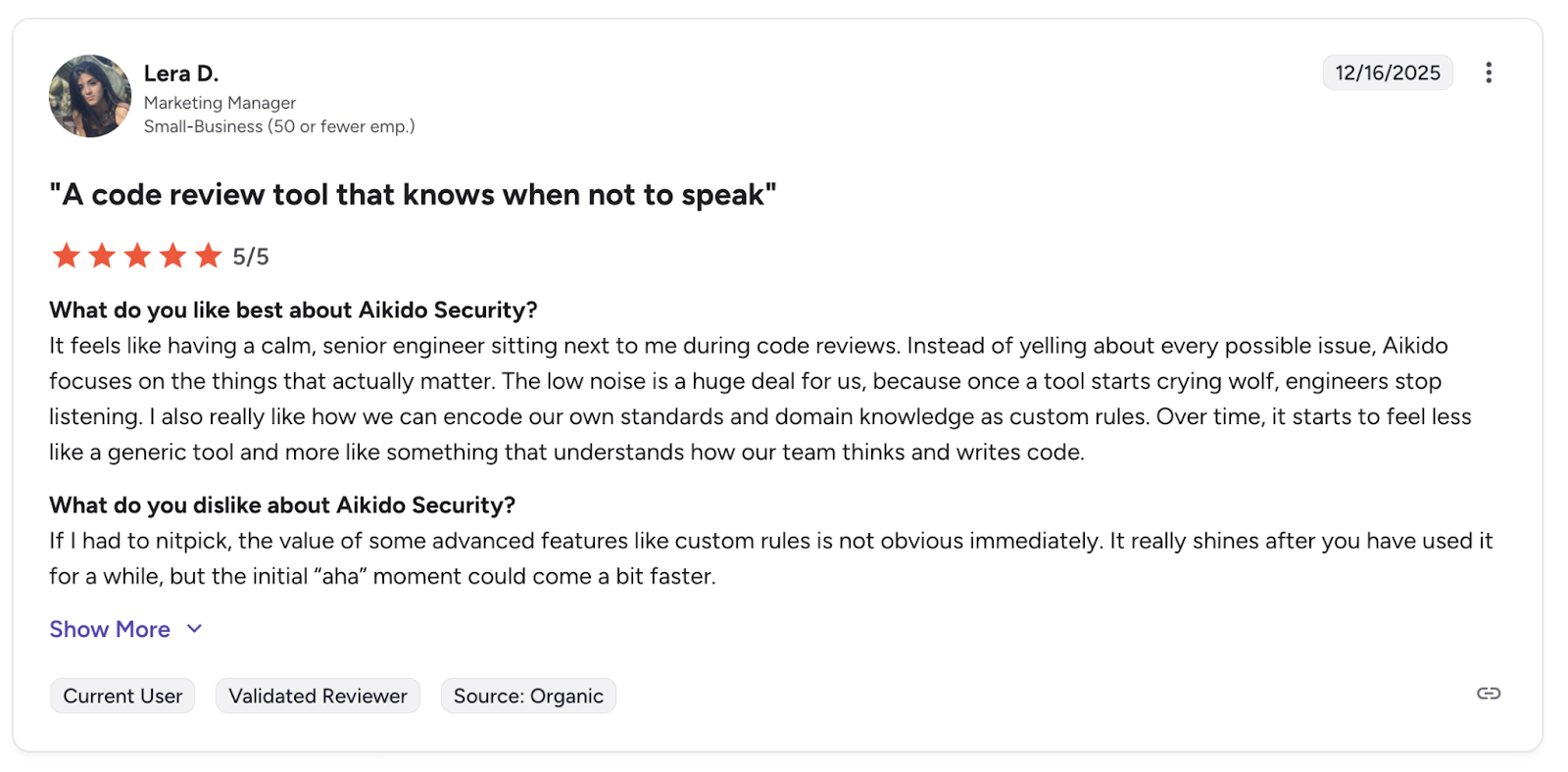Click the 12/16/2025 date badge
The image size is (1568, 772).
[x=1388, y=72]
